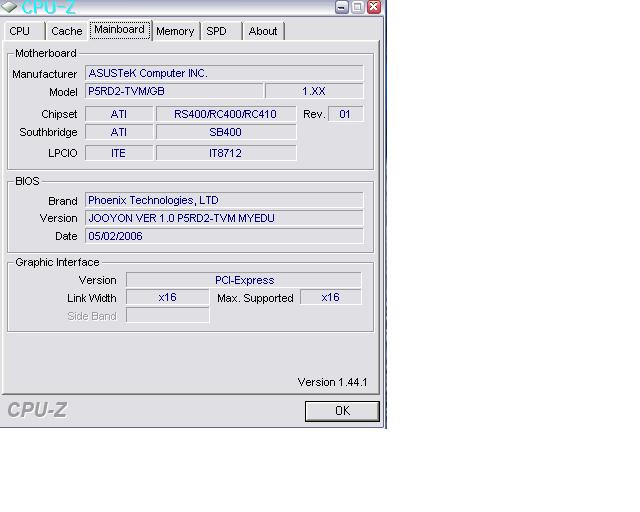The width and height of the screenshot is (640, 512).
Task: Click the maximize button in the title bar
Action: pyautogui.click(x=358, y=7)
